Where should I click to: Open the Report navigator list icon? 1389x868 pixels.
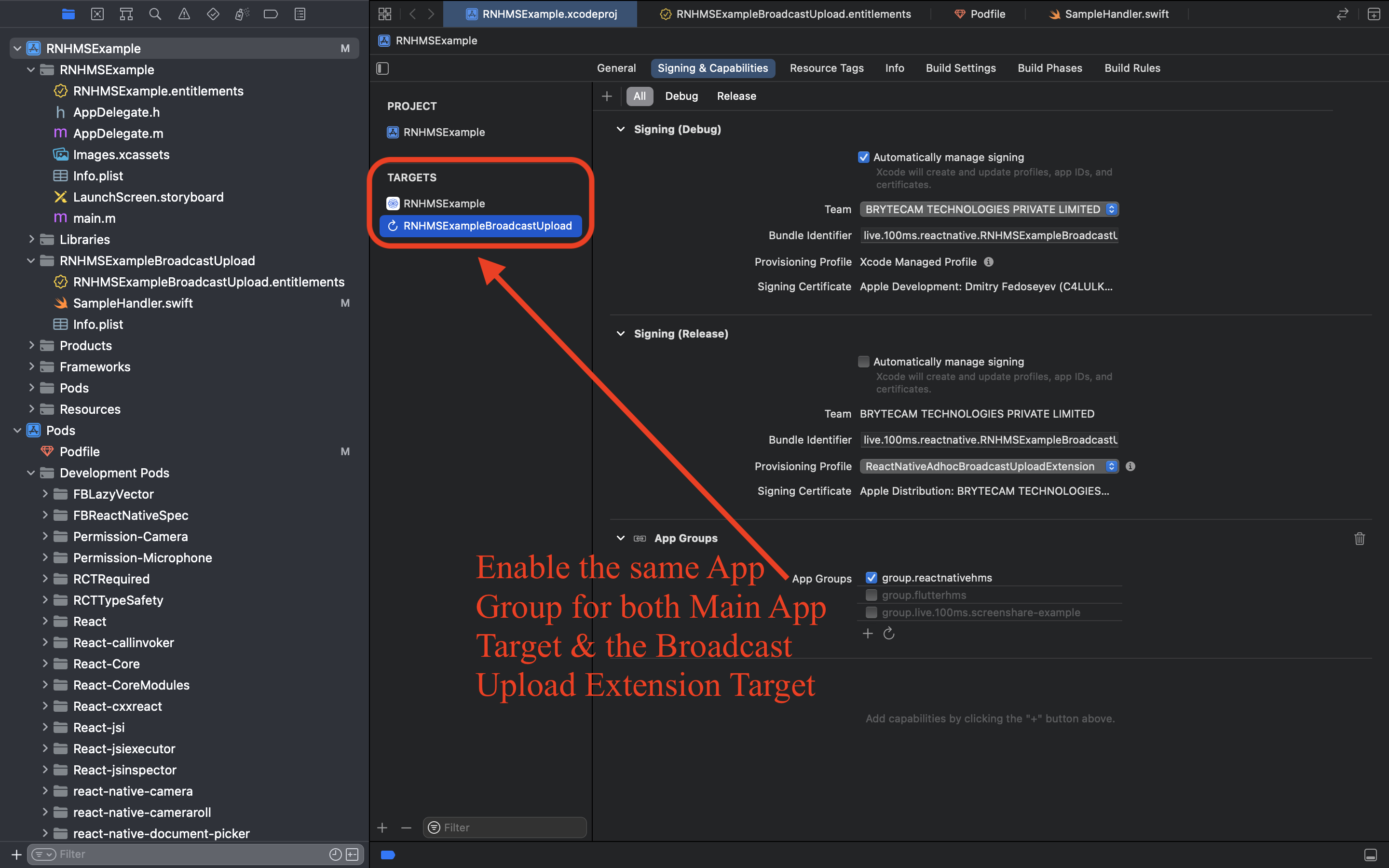coord(299,14)
